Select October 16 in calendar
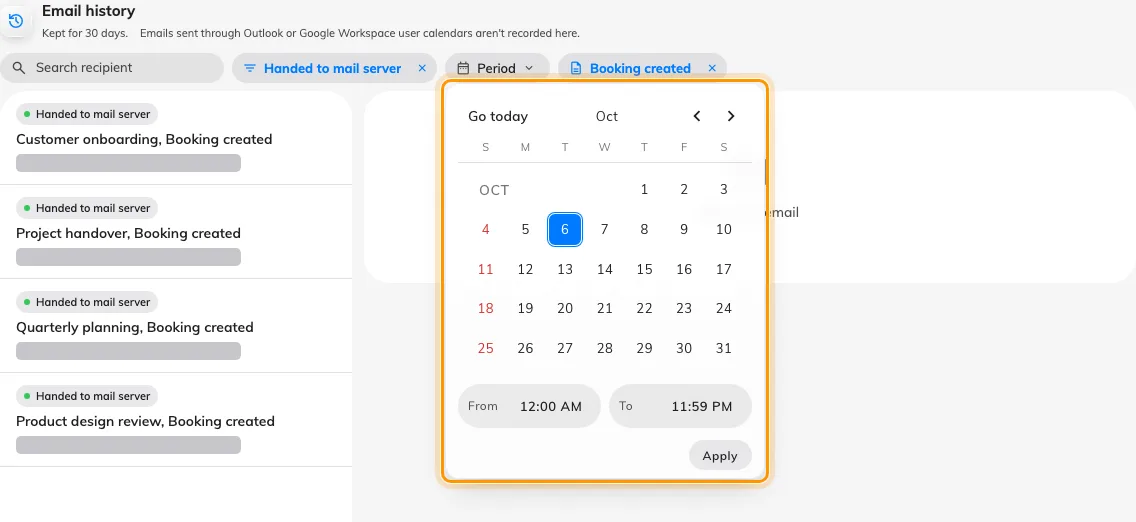The image size is (1136, 522). 684,269
